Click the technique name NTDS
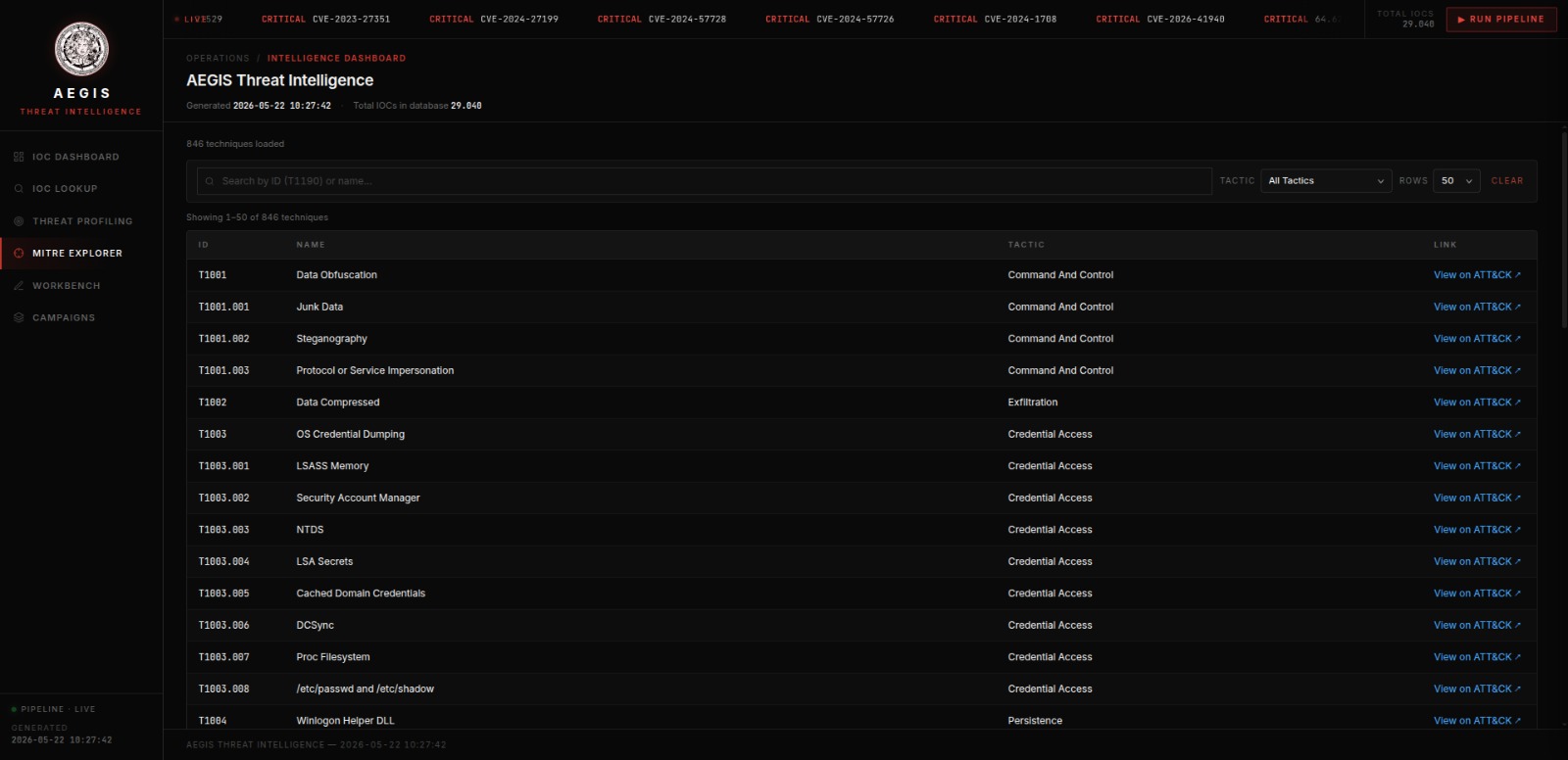 [x=310, y=530]
